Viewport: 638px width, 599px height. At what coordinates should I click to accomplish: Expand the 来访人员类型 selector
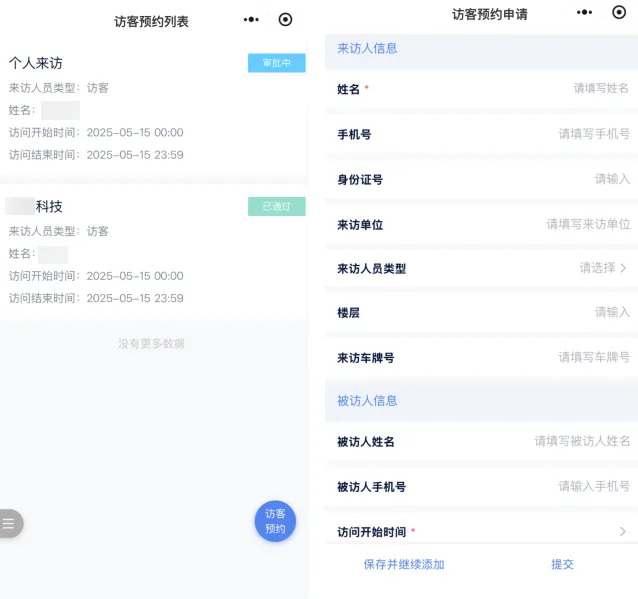(603, 268)
